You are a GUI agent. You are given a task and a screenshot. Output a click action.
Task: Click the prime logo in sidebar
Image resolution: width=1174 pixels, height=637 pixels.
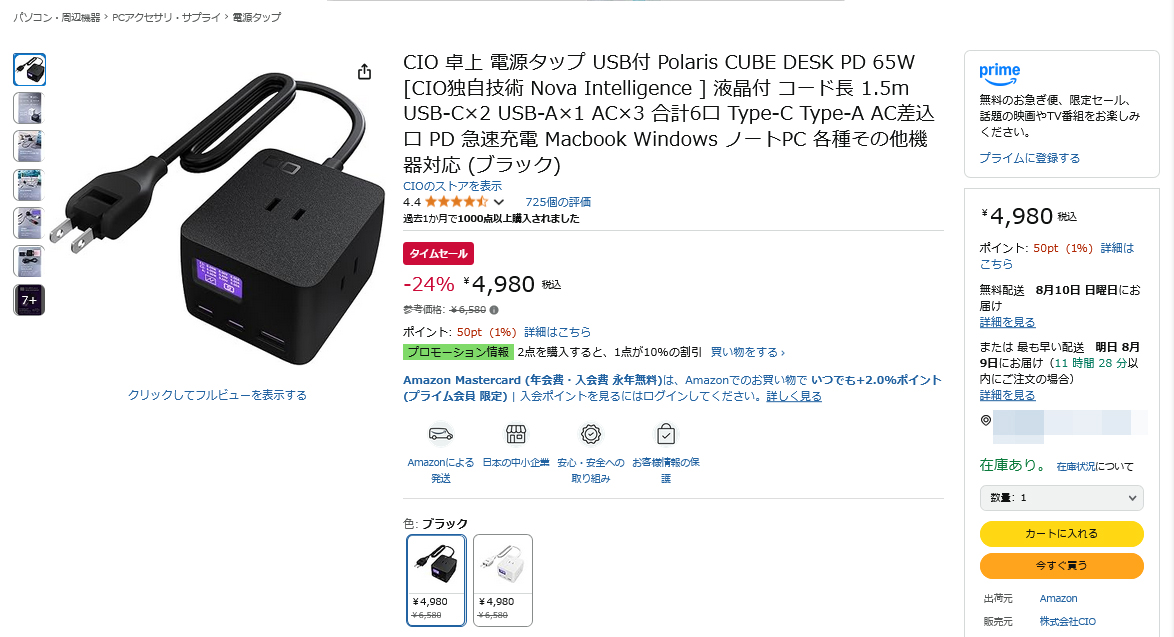tap(1000, 73)
